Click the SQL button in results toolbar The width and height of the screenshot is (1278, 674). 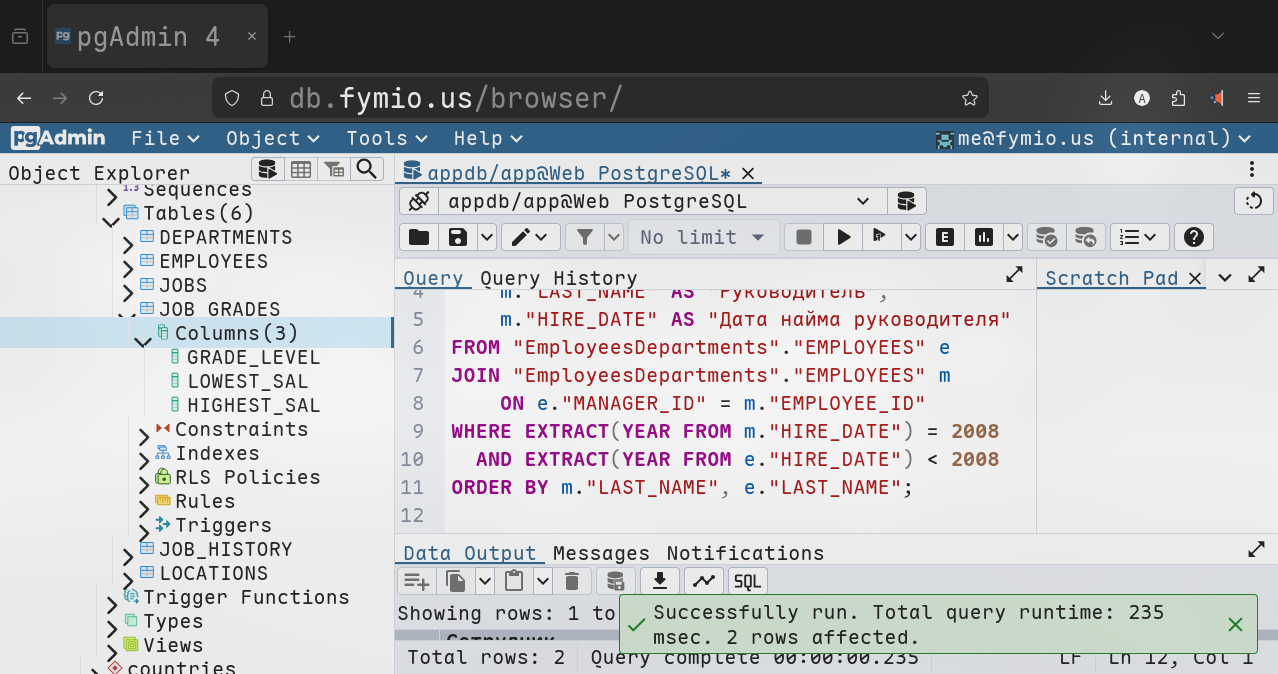click(x=747, y=581)
